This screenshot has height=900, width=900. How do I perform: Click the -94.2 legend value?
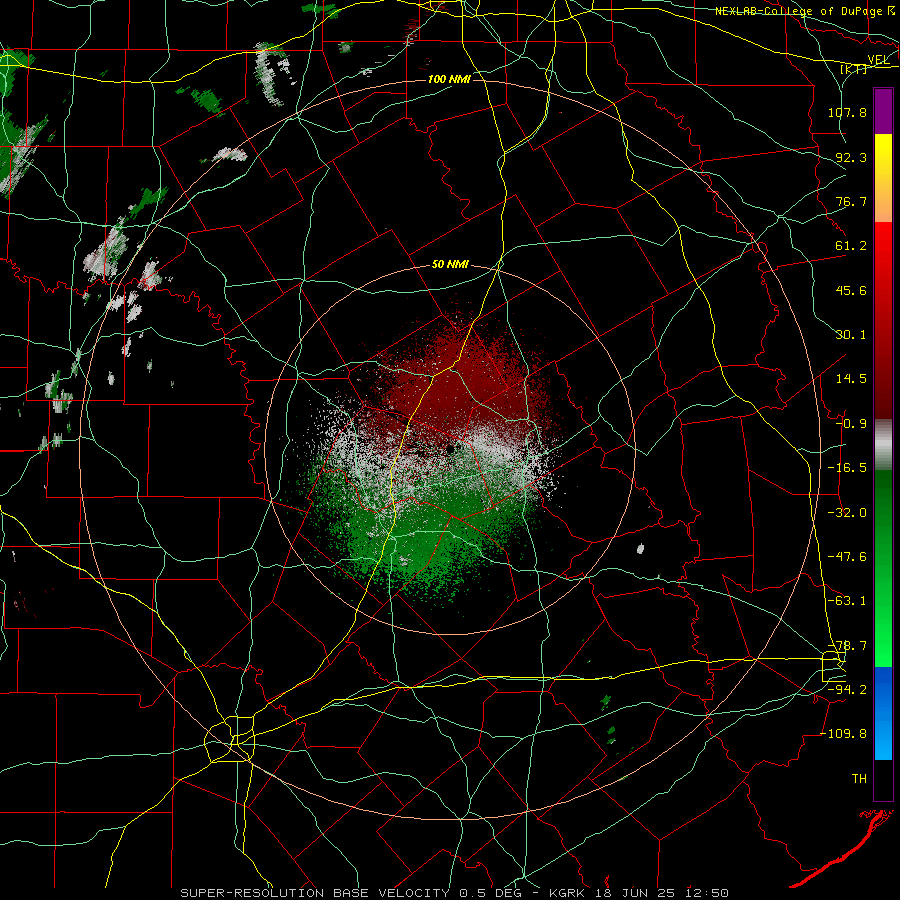[847, 690]
